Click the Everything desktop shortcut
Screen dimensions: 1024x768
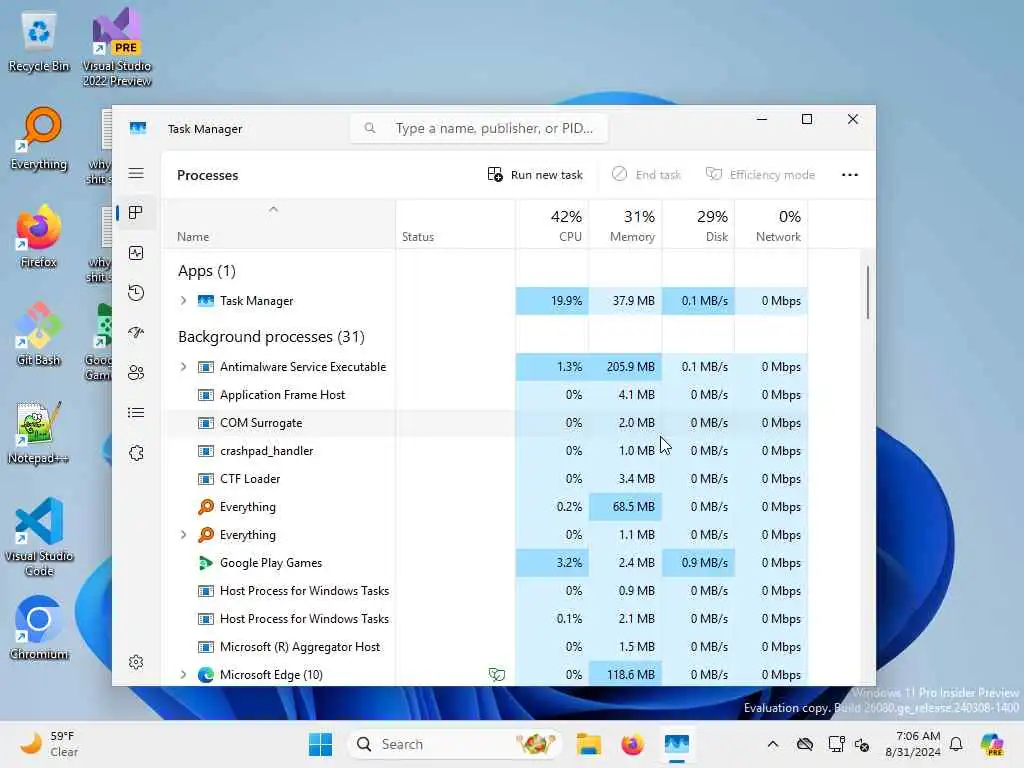39,140
